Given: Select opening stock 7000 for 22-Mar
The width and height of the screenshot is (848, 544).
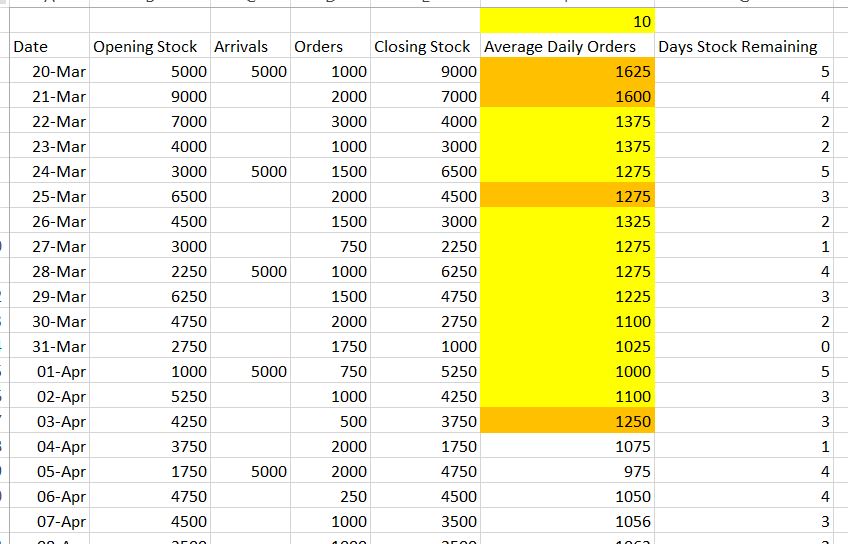Looking at the screenshot, I should point(150,121).
